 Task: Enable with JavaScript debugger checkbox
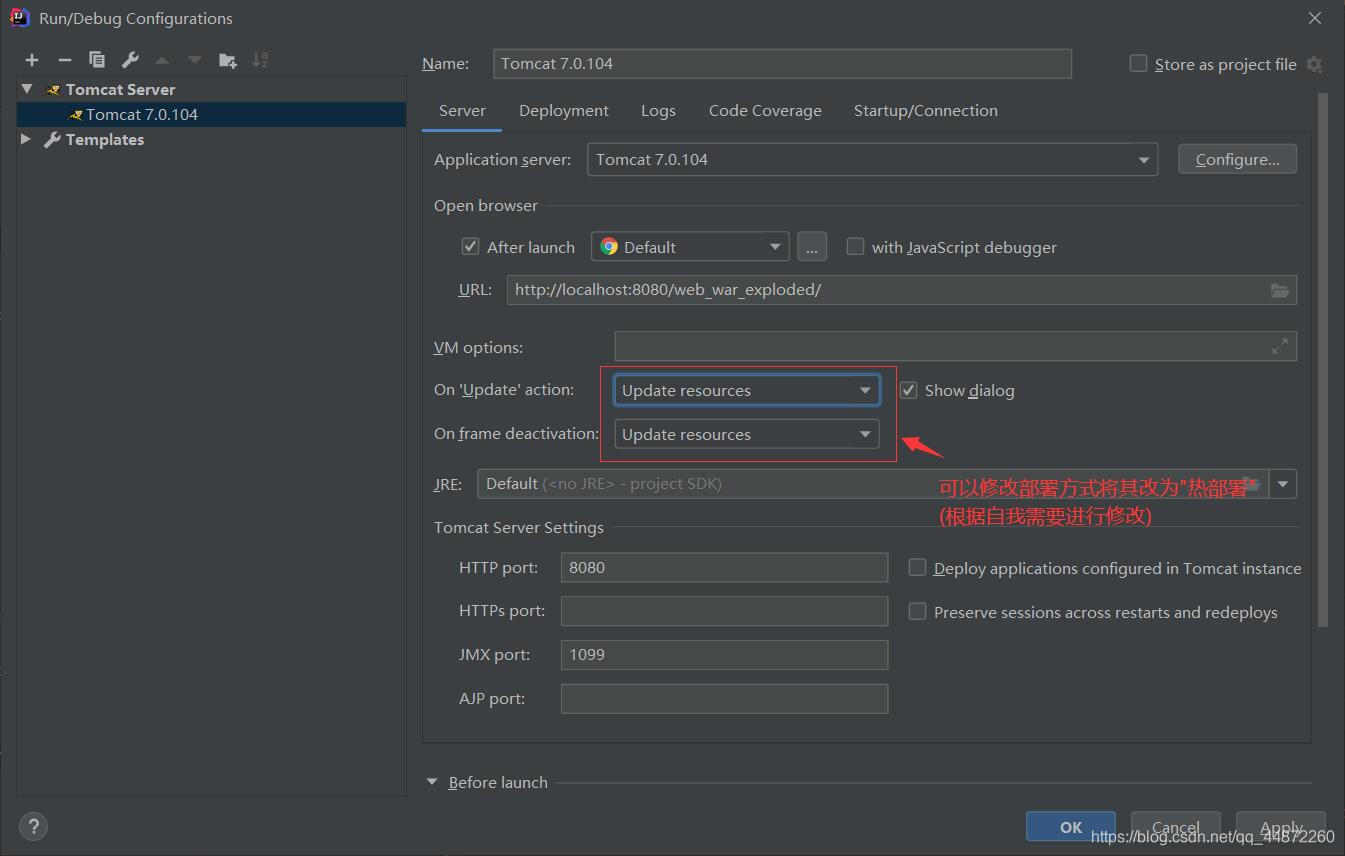tap(855, 246)
